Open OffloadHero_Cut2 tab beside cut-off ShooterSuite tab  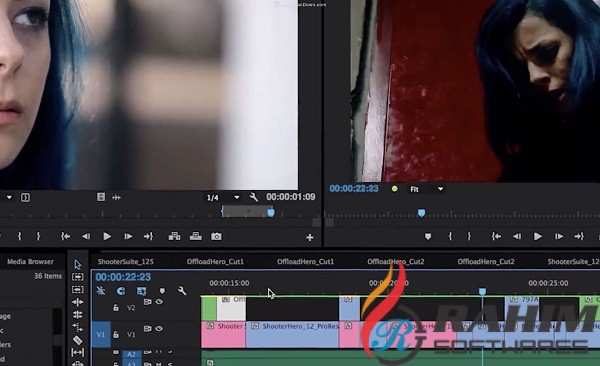pos(486,262)
